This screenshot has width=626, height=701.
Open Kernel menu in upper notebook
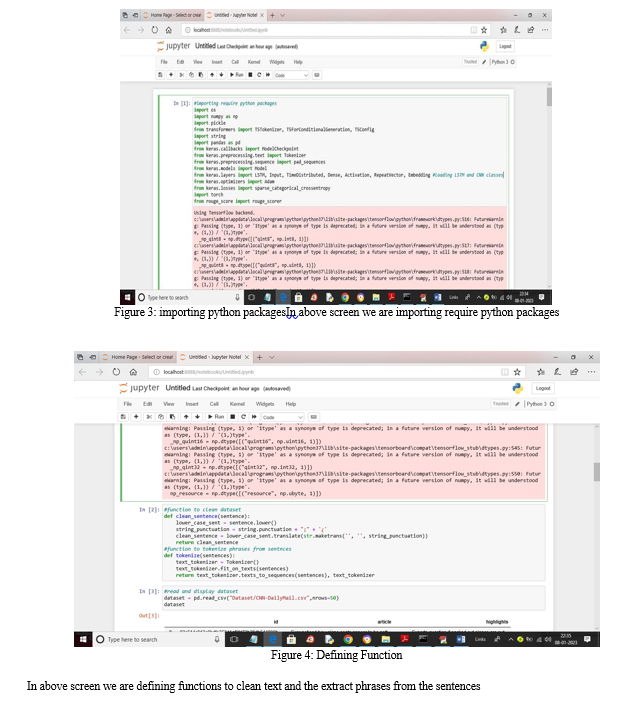254,62
